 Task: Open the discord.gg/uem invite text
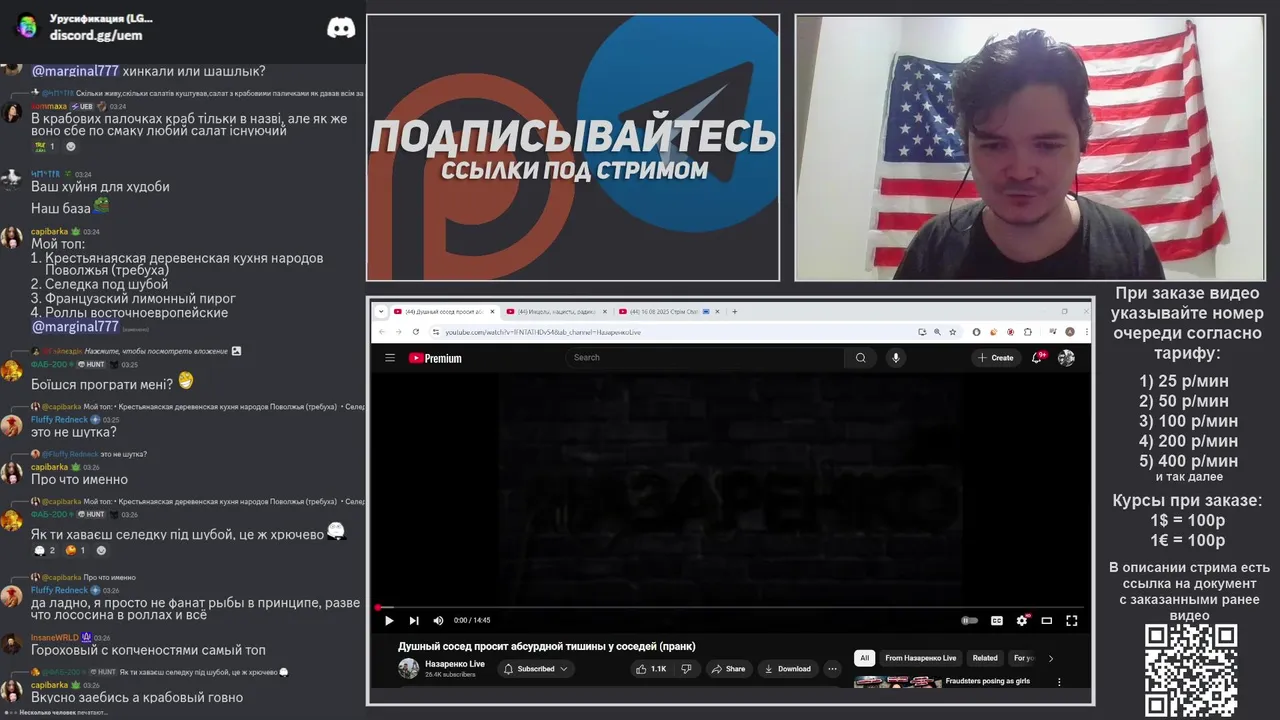click(96, 35)
